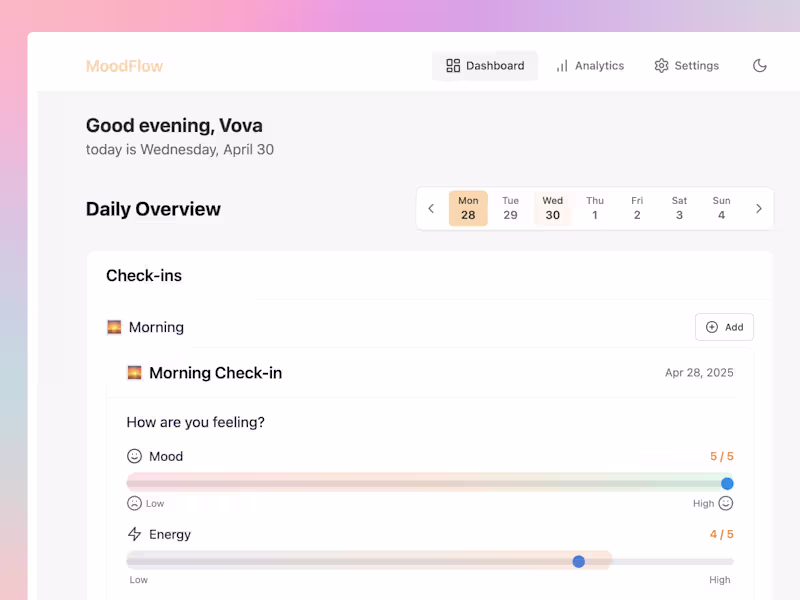The width and height of the screenshot is (800, 600).
Task: Select Fri 2 in the date strip
Action: coord(637,208)
